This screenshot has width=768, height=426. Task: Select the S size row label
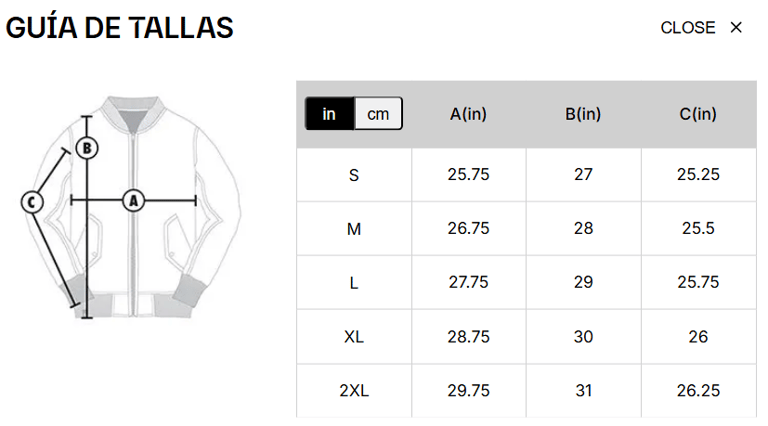coord(354,175)
